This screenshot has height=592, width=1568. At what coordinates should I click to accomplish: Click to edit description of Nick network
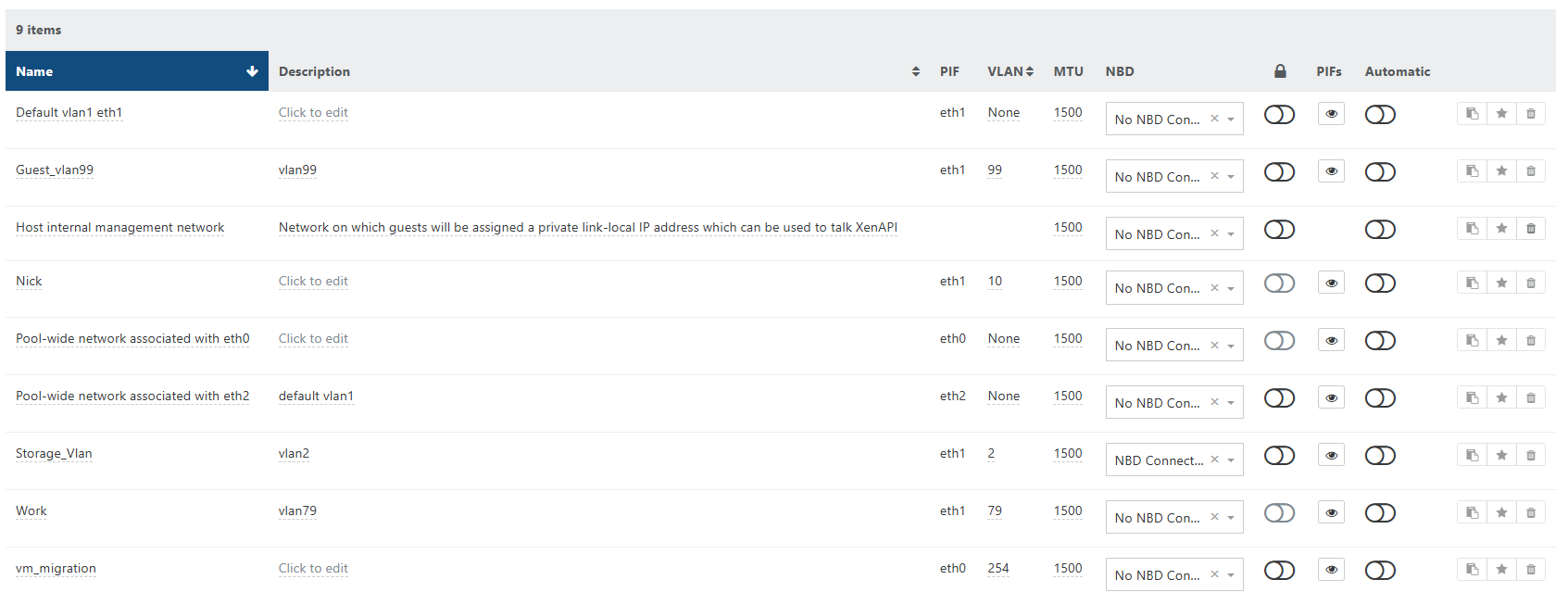(x=313, y=282)
